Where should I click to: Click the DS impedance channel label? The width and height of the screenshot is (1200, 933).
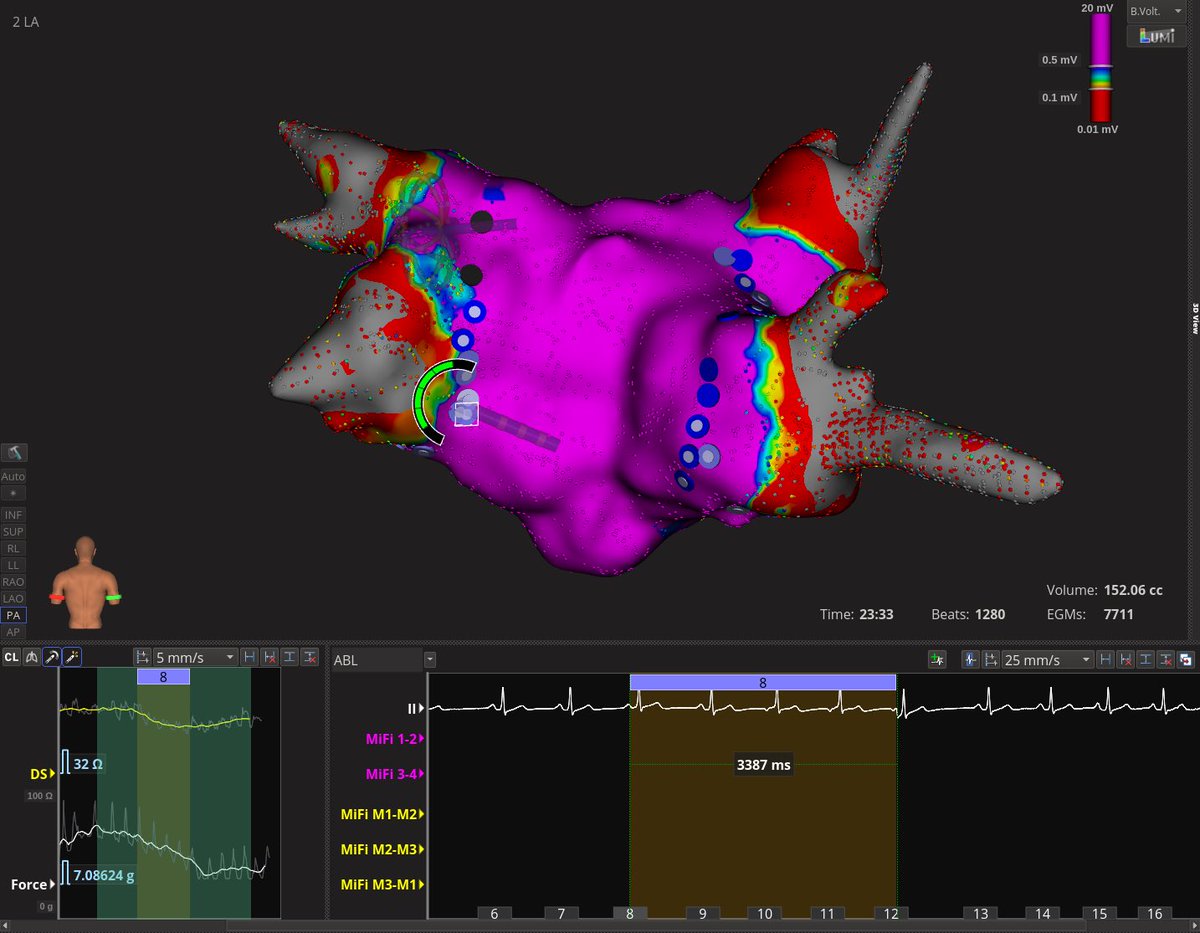tap(41, 774)
